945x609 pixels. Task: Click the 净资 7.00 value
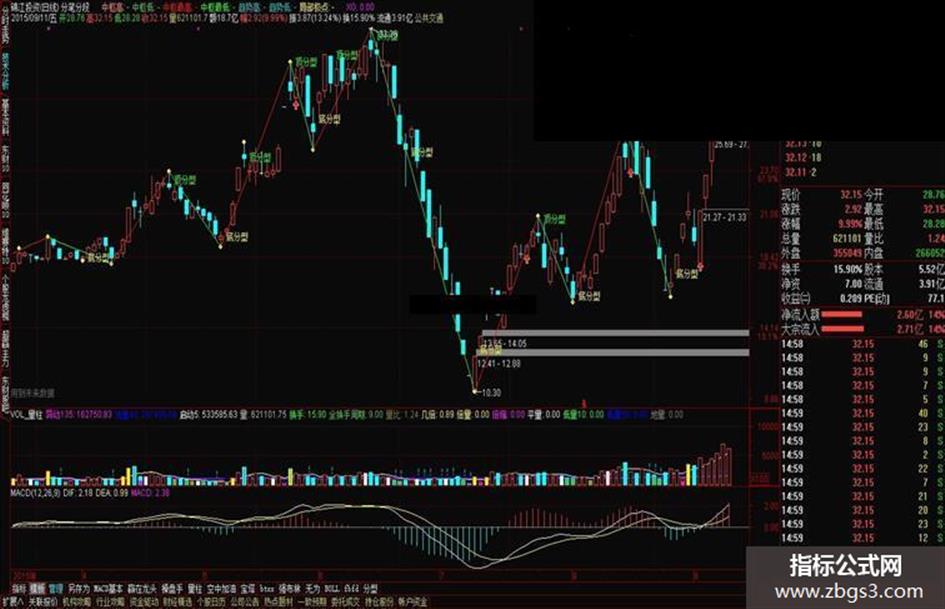tap(853, 283)
